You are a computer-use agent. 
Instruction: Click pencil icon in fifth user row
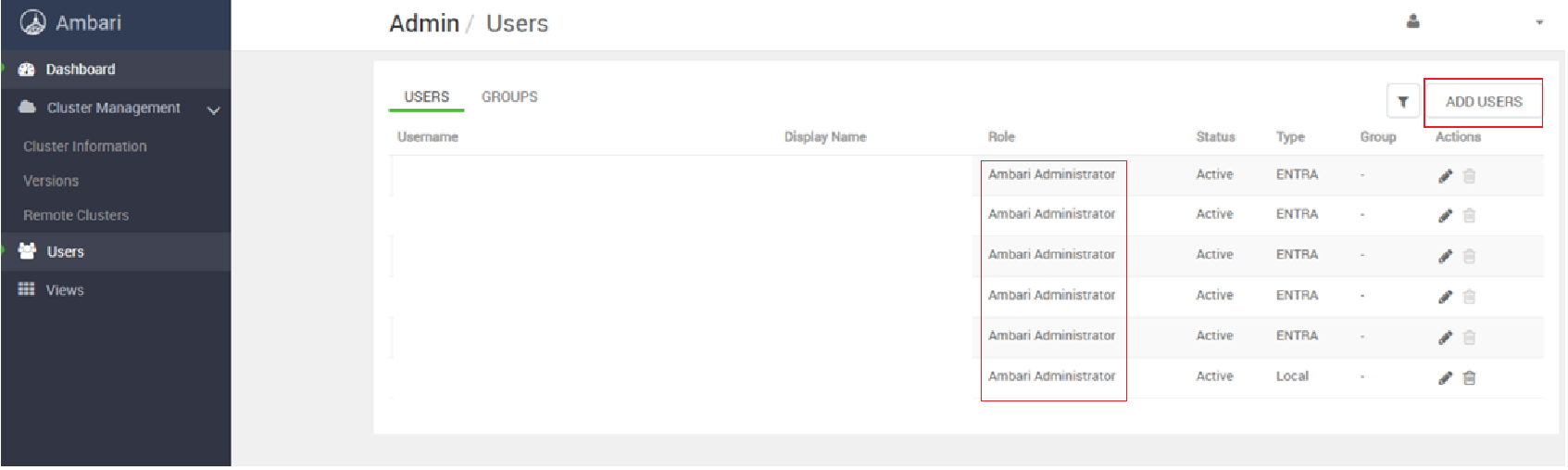1445,337
